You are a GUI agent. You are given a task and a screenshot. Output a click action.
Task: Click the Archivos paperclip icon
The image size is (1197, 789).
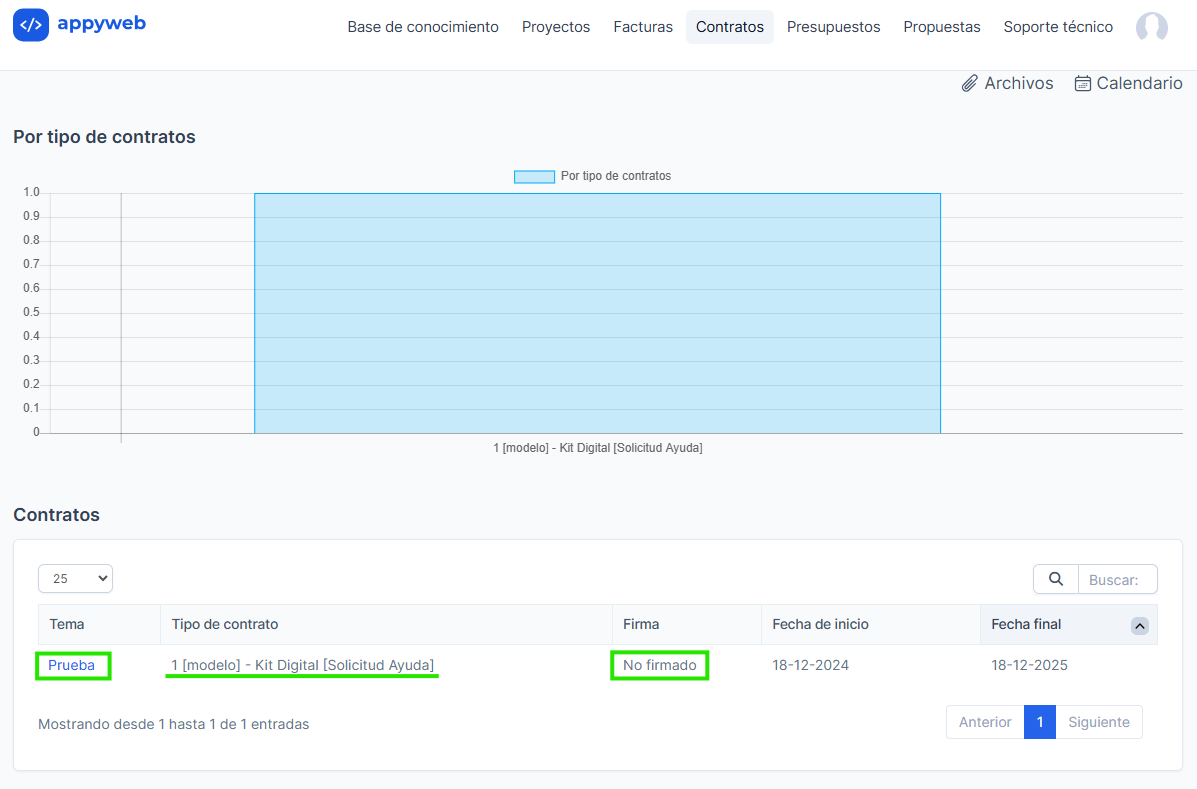tap(969, 84)
